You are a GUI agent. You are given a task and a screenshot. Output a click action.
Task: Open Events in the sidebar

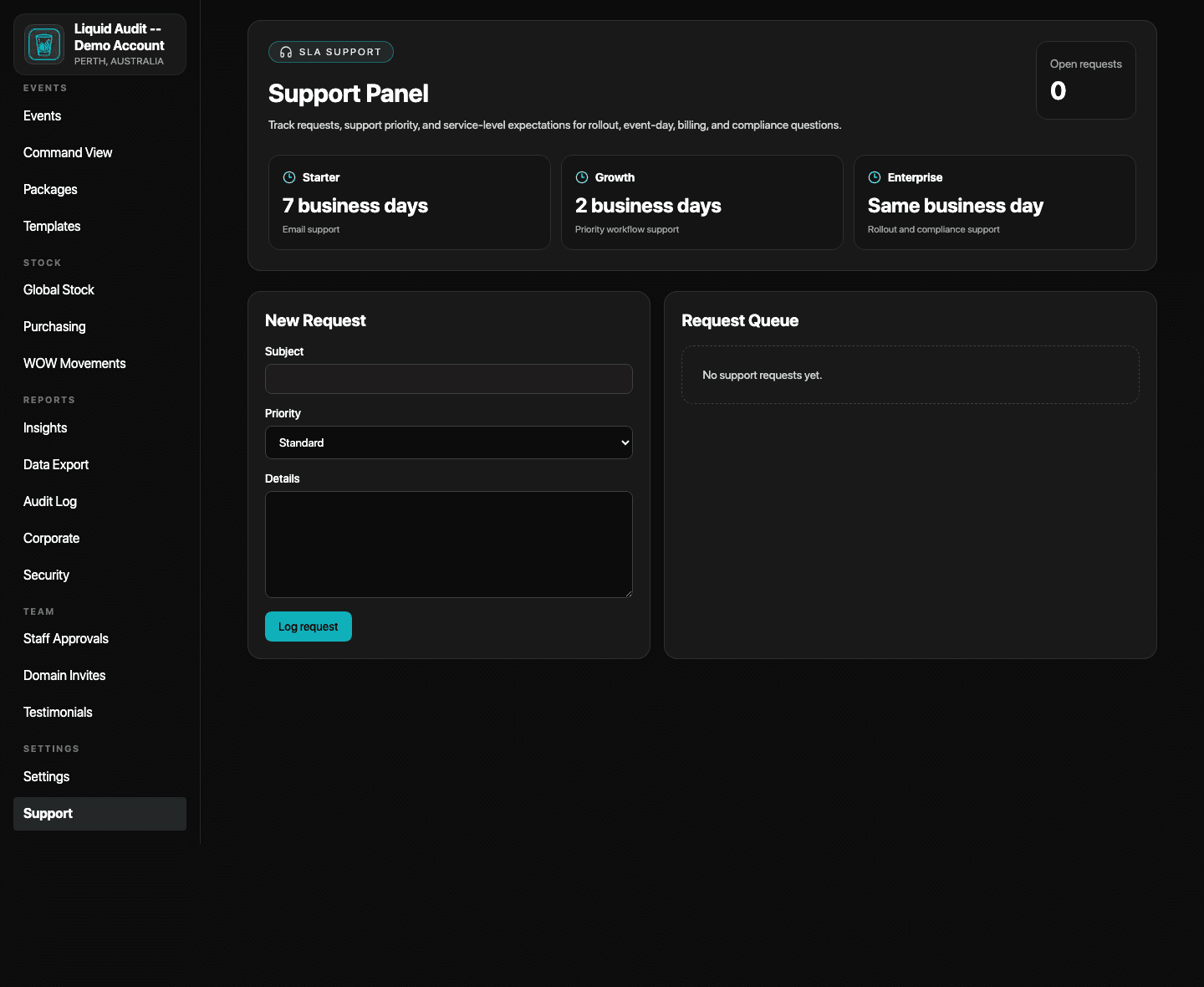(99, 116)
